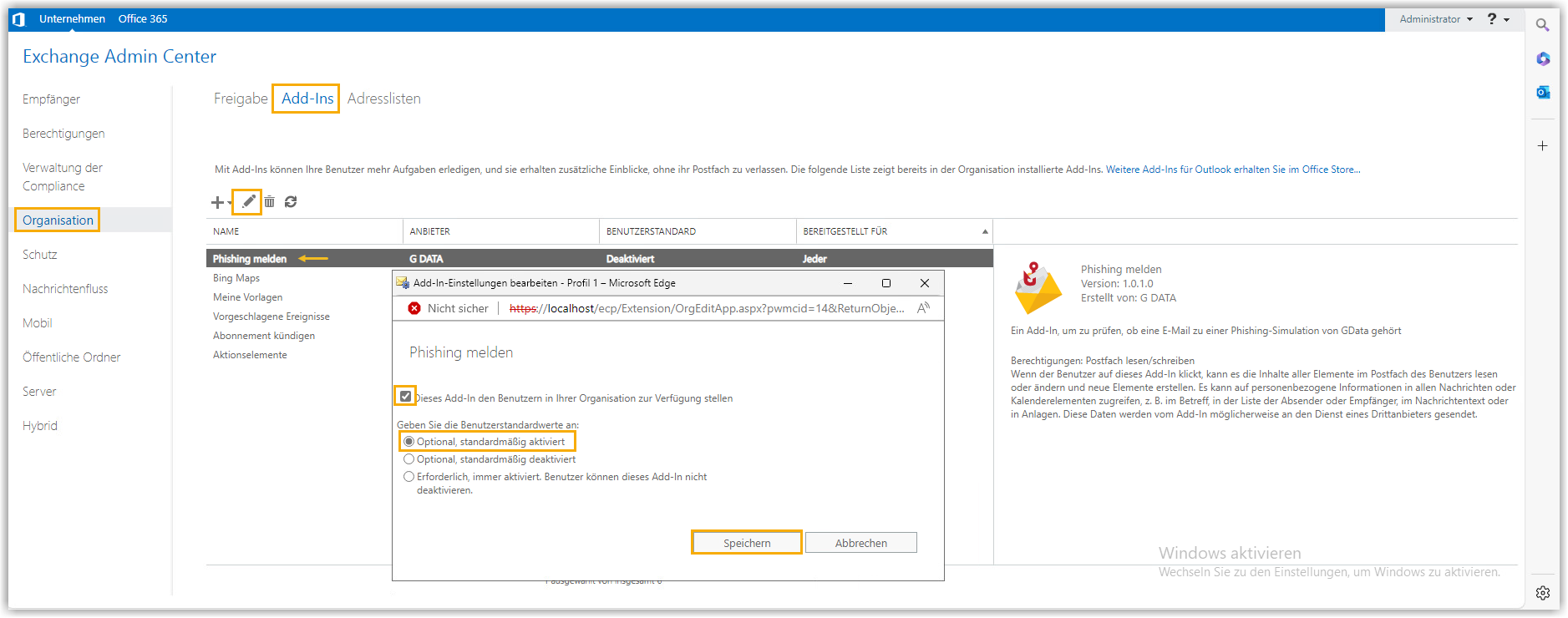
Task: Click the read aloud icon in address bar
Action: tap(923, 308)
